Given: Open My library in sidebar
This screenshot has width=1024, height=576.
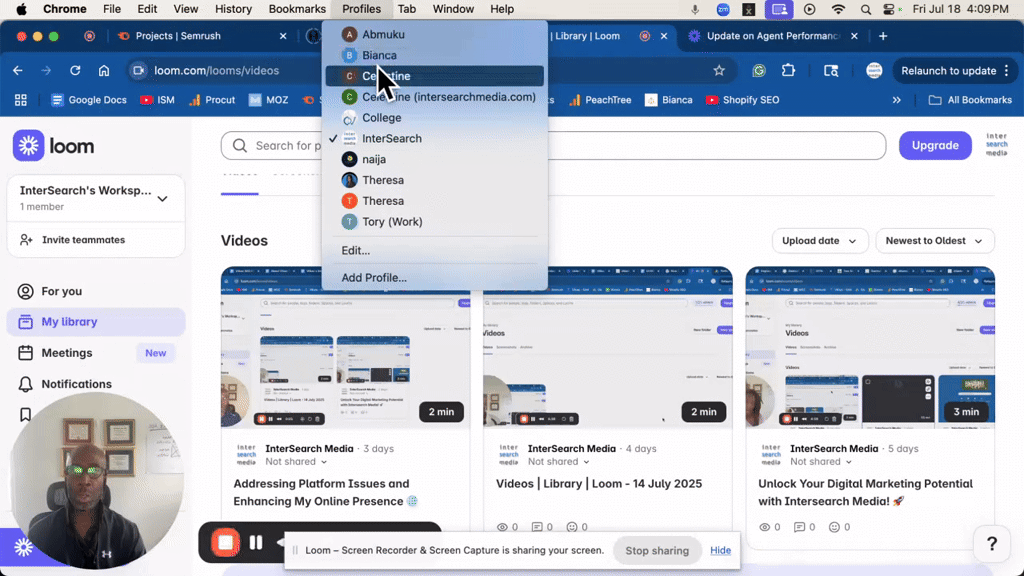Looking at the screenshot, I should pyautogui.click(x=96, y=322).
